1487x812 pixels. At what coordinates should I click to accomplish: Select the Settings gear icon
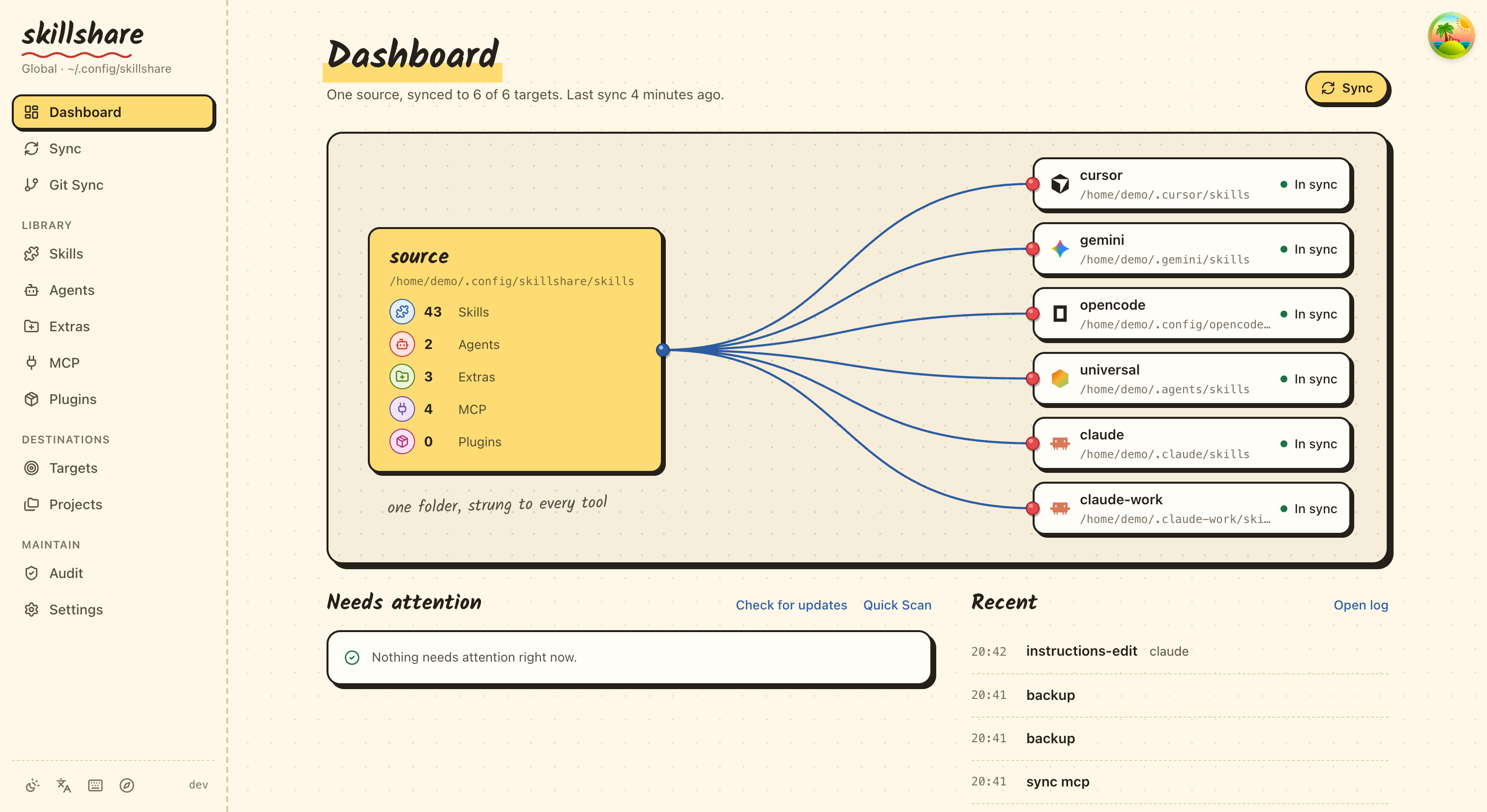32,609
